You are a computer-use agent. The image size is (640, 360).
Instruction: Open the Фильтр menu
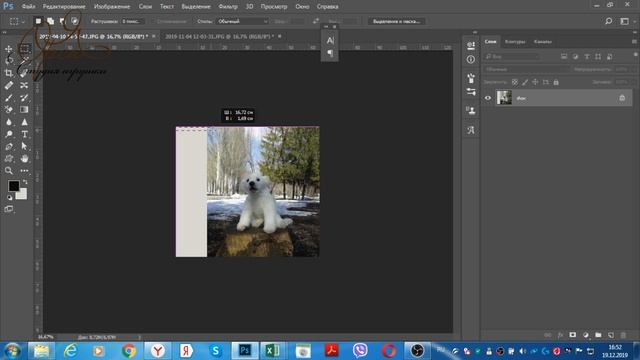(x=228, y=7)
